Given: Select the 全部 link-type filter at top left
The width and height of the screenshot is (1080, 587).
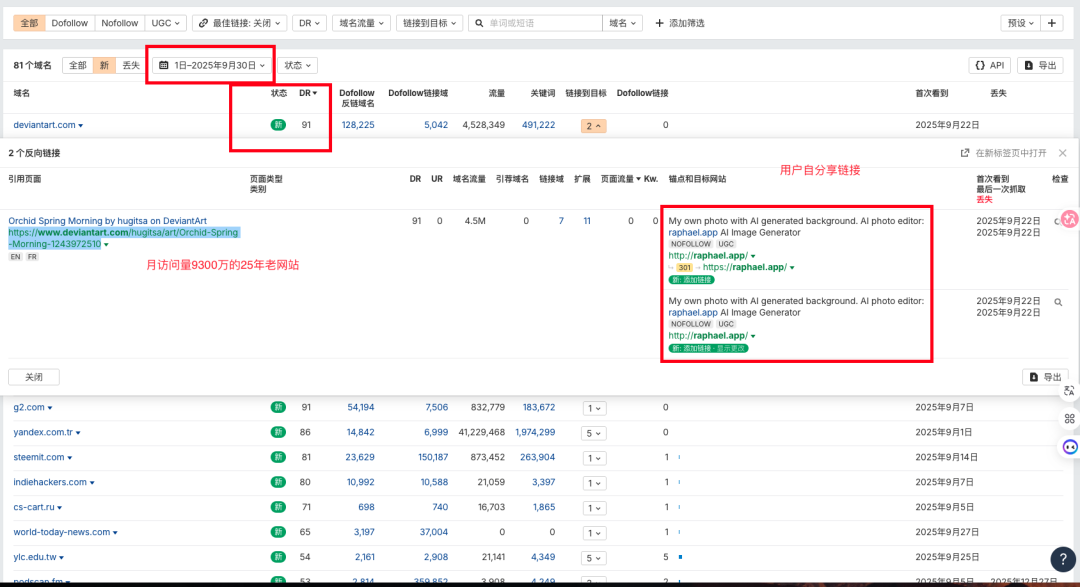Looking at the screenshot, I should (x=29, y=23).
